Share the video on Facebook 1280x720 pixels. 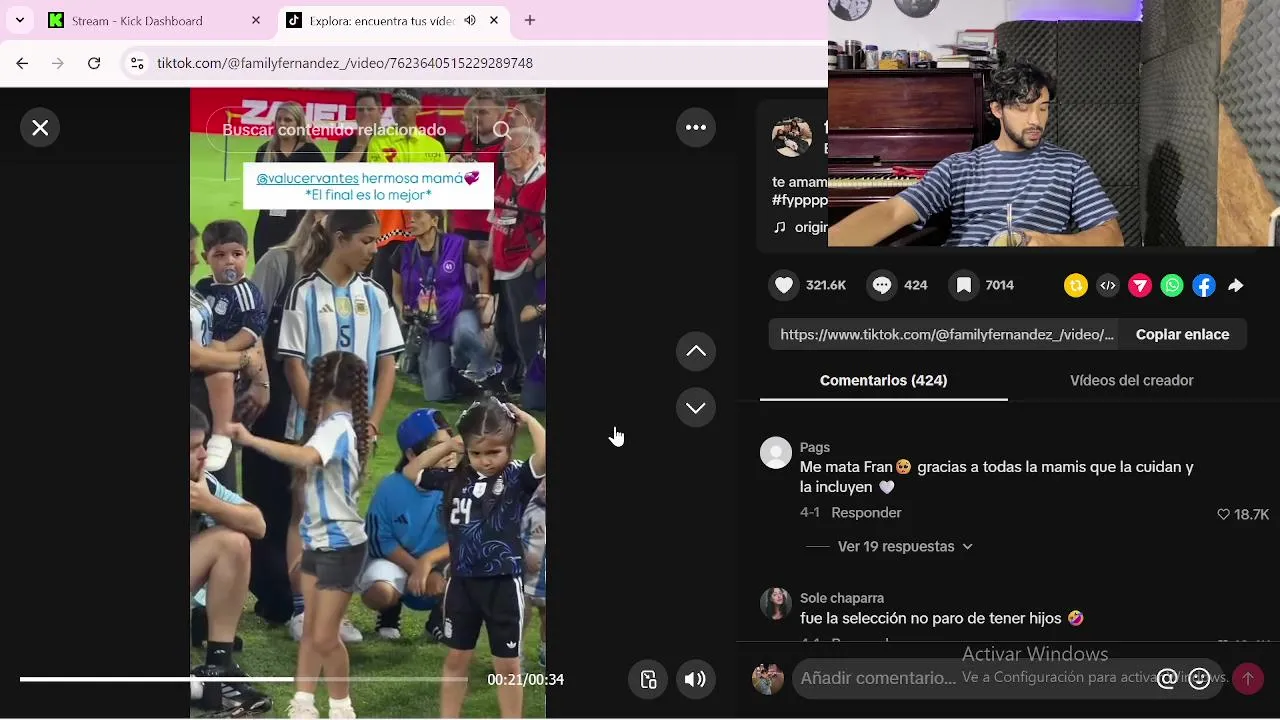(x=1204, y=286)
